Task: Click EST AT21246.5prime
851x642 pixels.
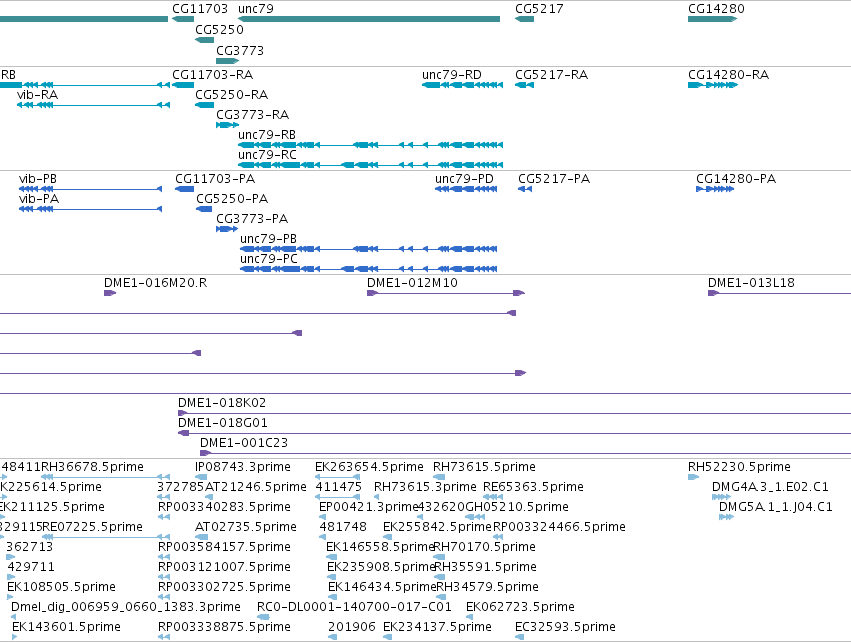Action: [208, 497]
